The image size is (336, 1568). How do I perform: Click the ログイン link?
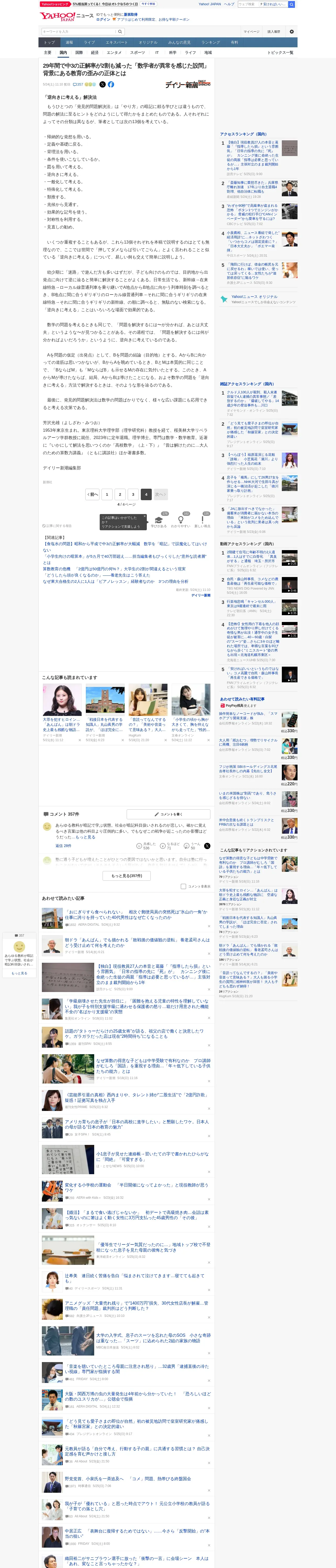103,20
